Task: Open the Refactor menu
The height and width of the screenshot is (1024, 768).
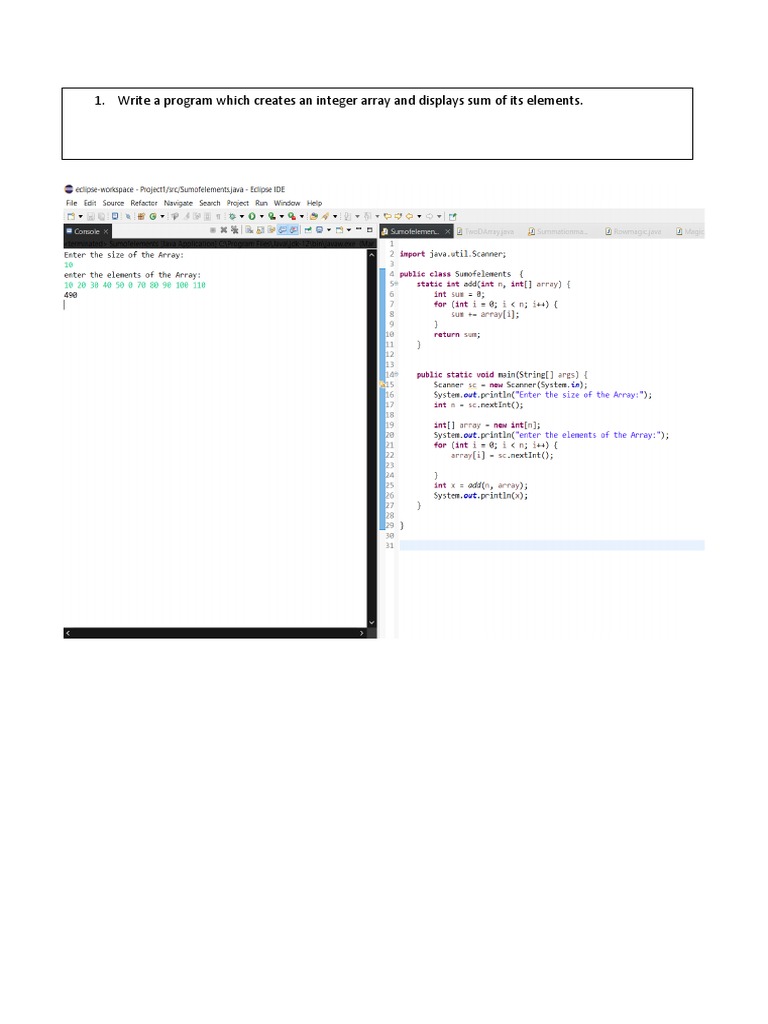Action: point(143,202)
